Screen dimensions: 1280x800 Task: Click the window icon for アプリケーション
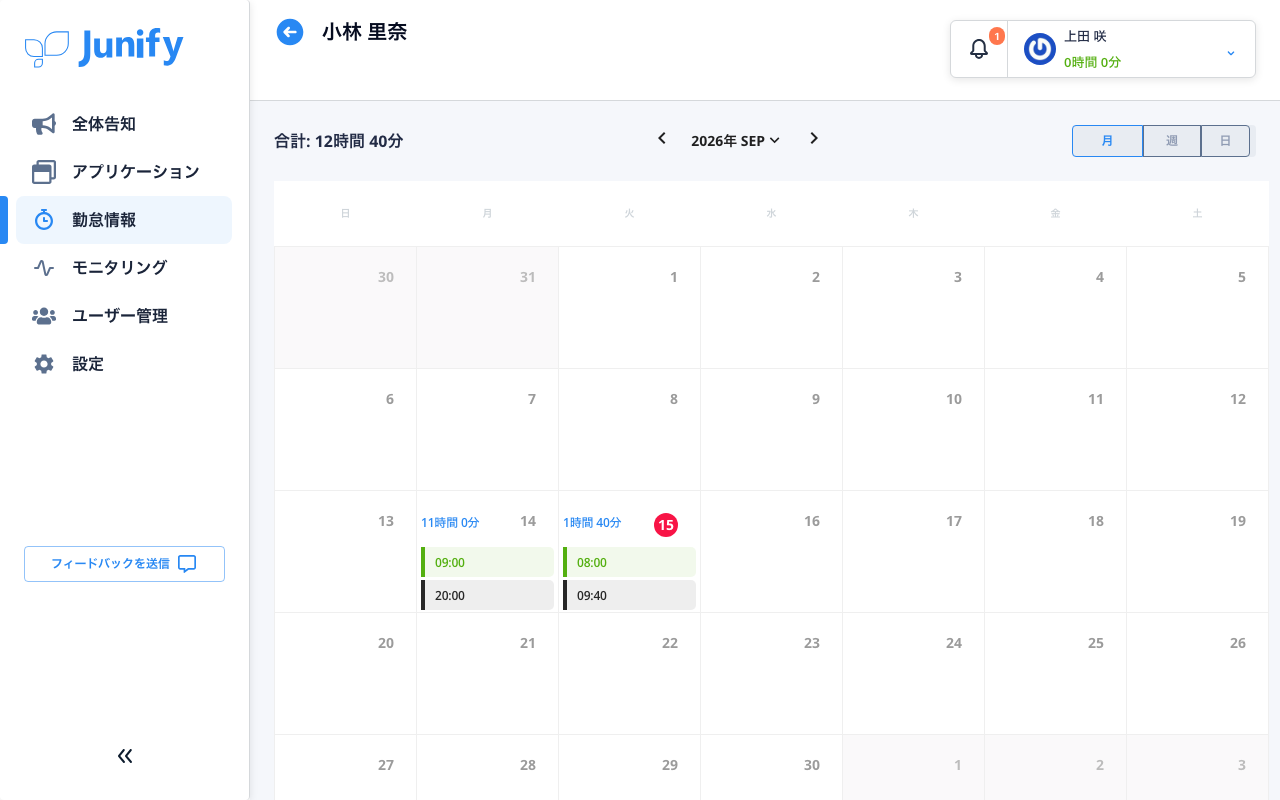tap(44, 172)
